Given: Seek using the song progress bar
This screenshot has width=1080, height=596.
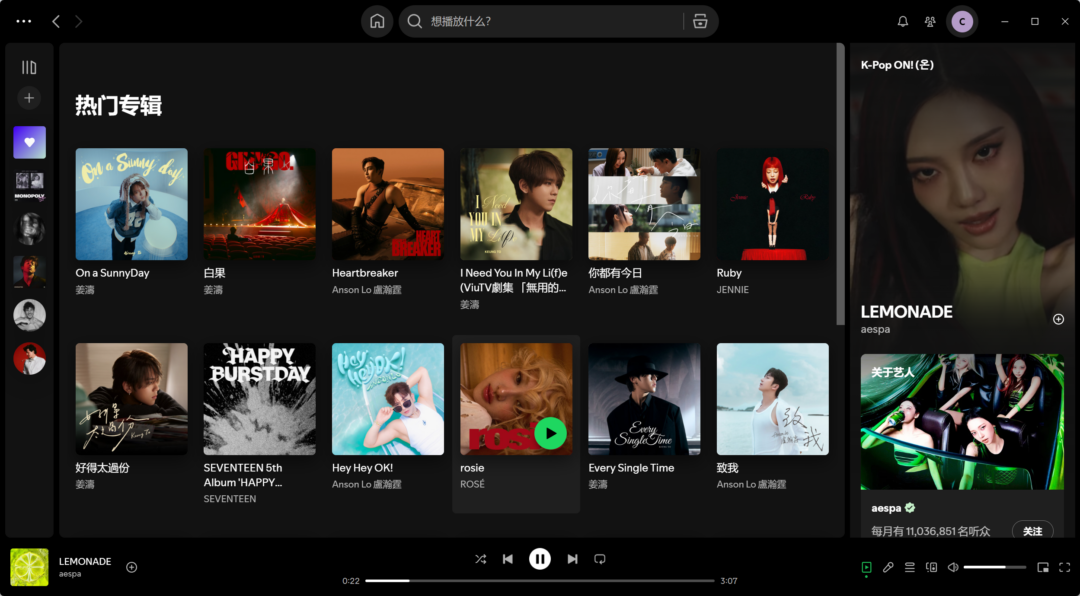Looking at the screenshot, I should tap(539, 581).
